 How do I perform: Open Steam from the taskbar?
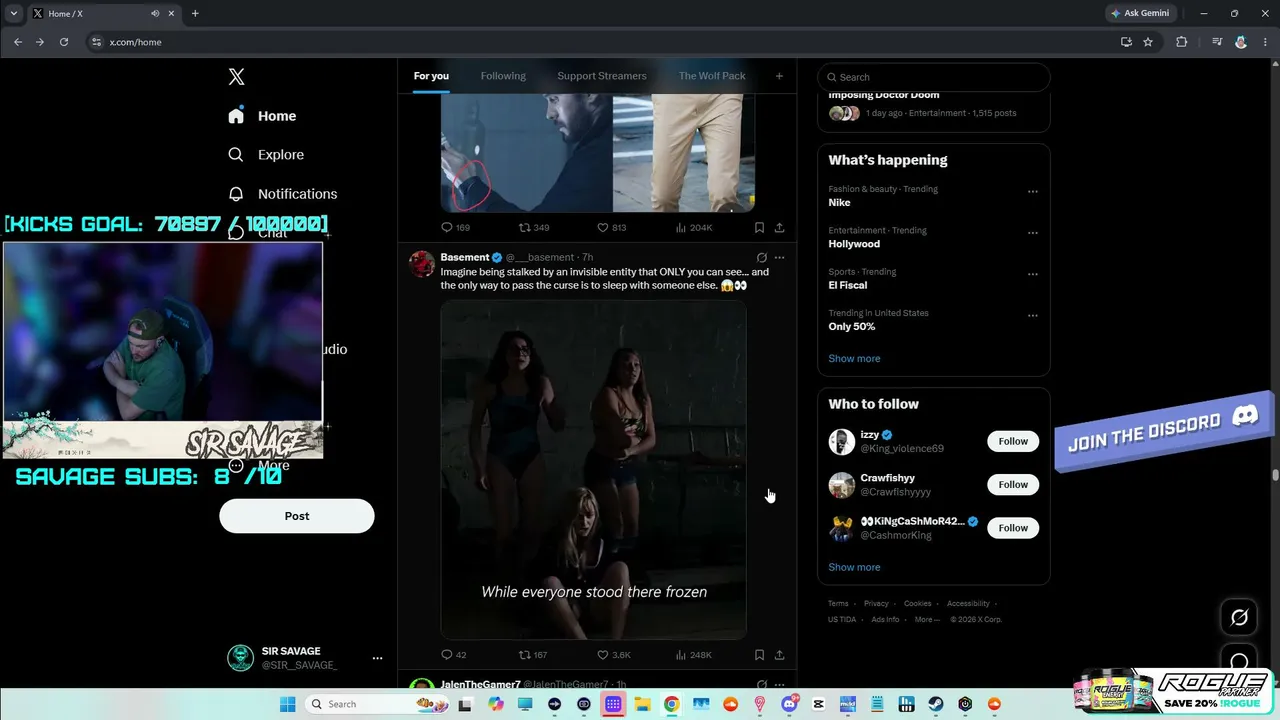pos(936,704)
